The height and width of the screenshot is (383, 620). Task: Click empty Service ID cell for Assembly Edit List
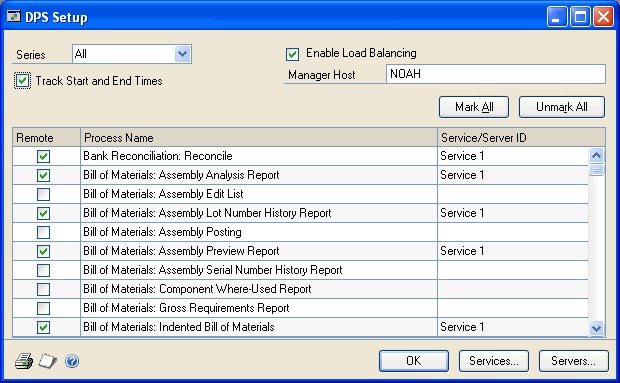pos(513,194)
